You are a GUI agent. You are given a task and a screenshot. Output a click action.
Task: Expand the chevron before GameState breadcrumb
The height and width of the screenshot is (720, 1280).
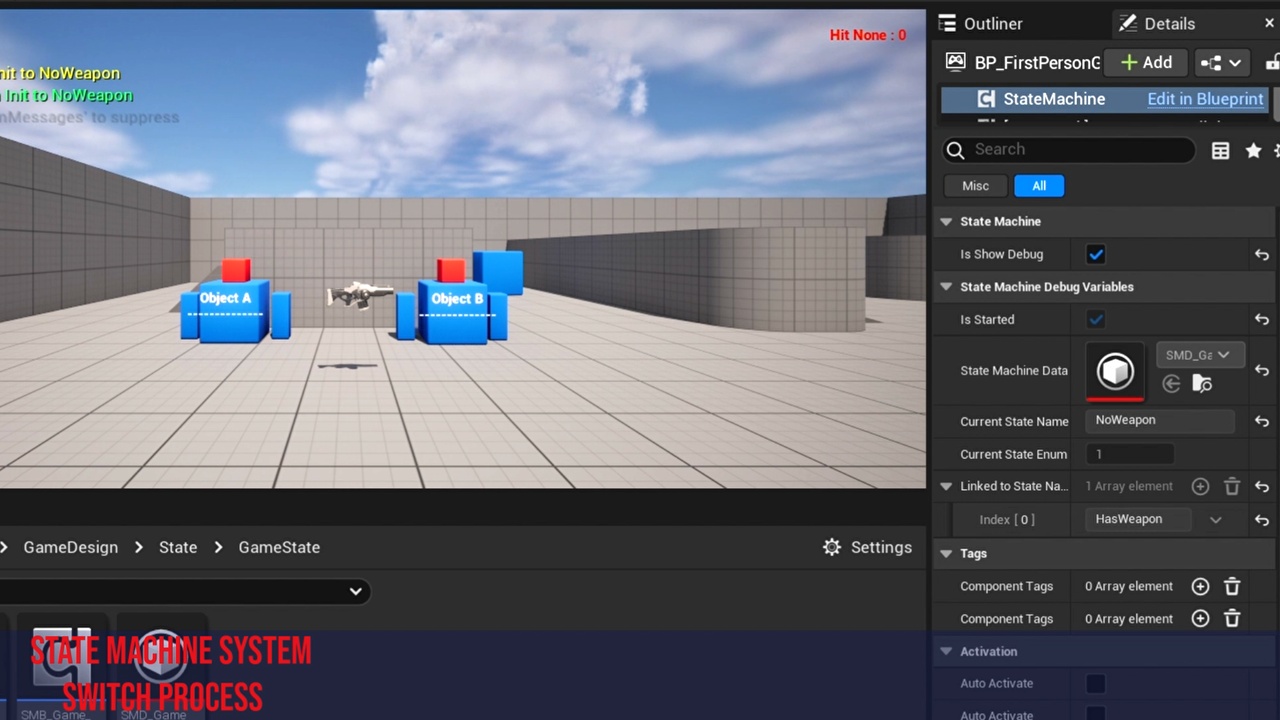tap(218, 548)
